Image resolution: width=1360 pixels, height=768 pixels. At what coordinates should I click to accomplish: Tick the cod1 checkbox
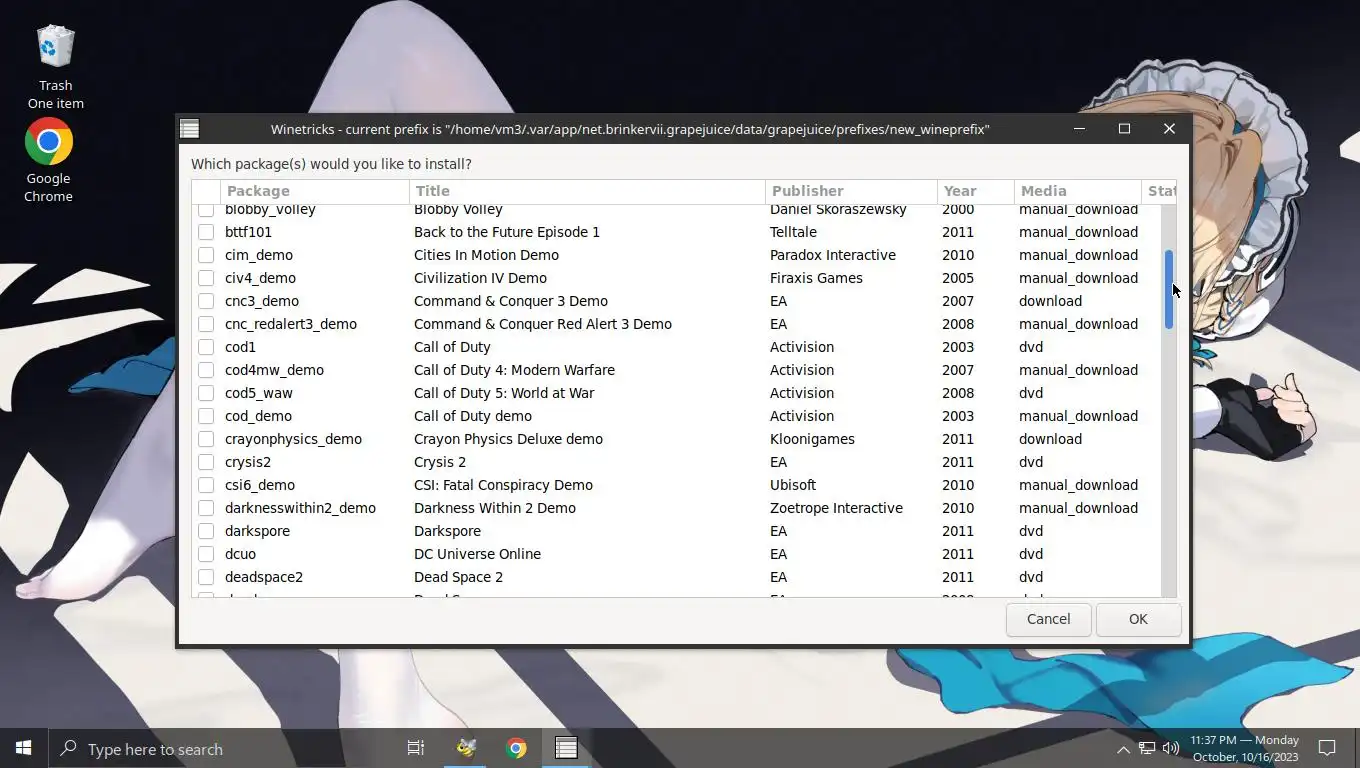tap(206, 347)
